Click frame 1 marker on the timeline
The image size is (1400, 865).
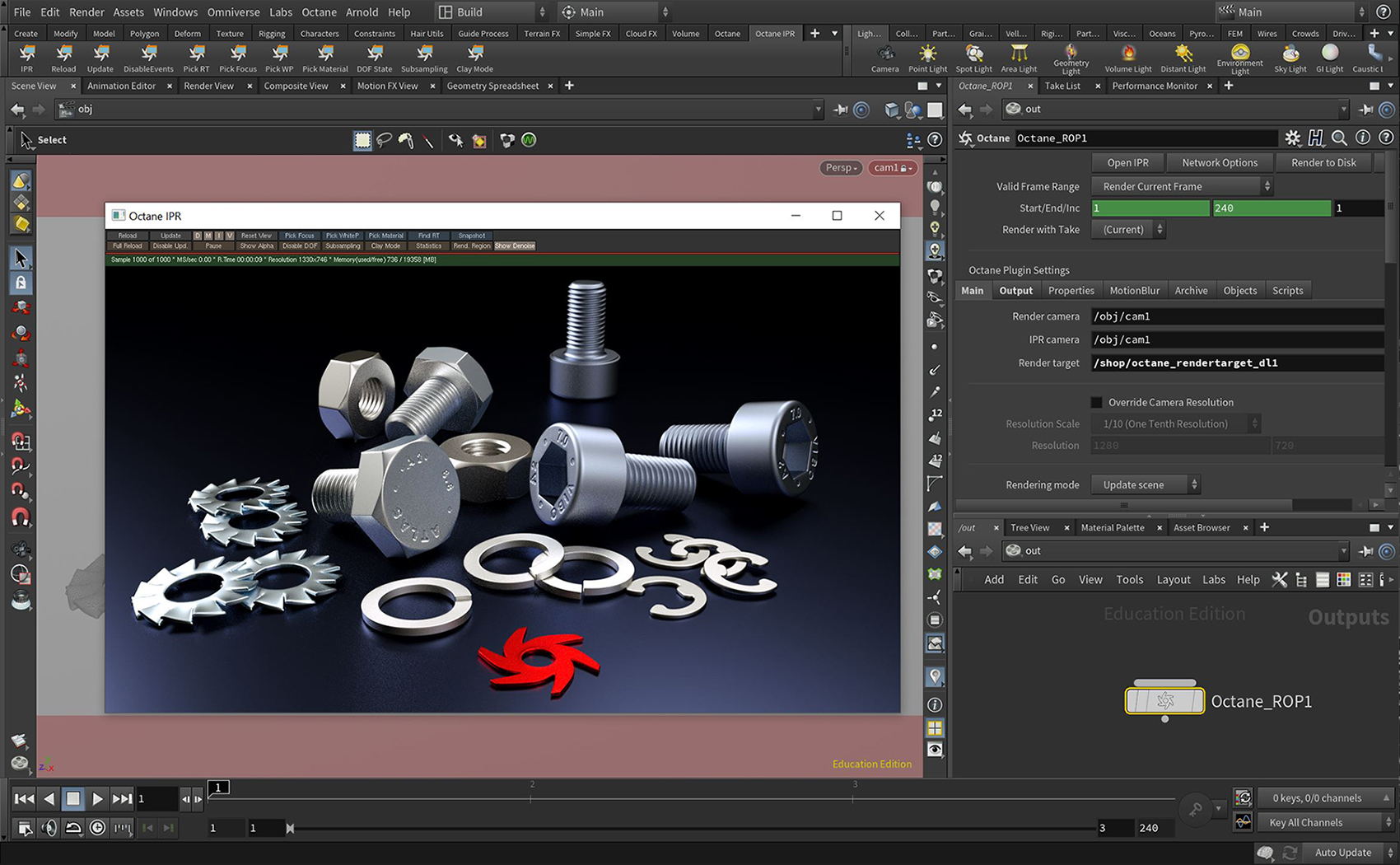pyautogui.click(x=218, y=788)
